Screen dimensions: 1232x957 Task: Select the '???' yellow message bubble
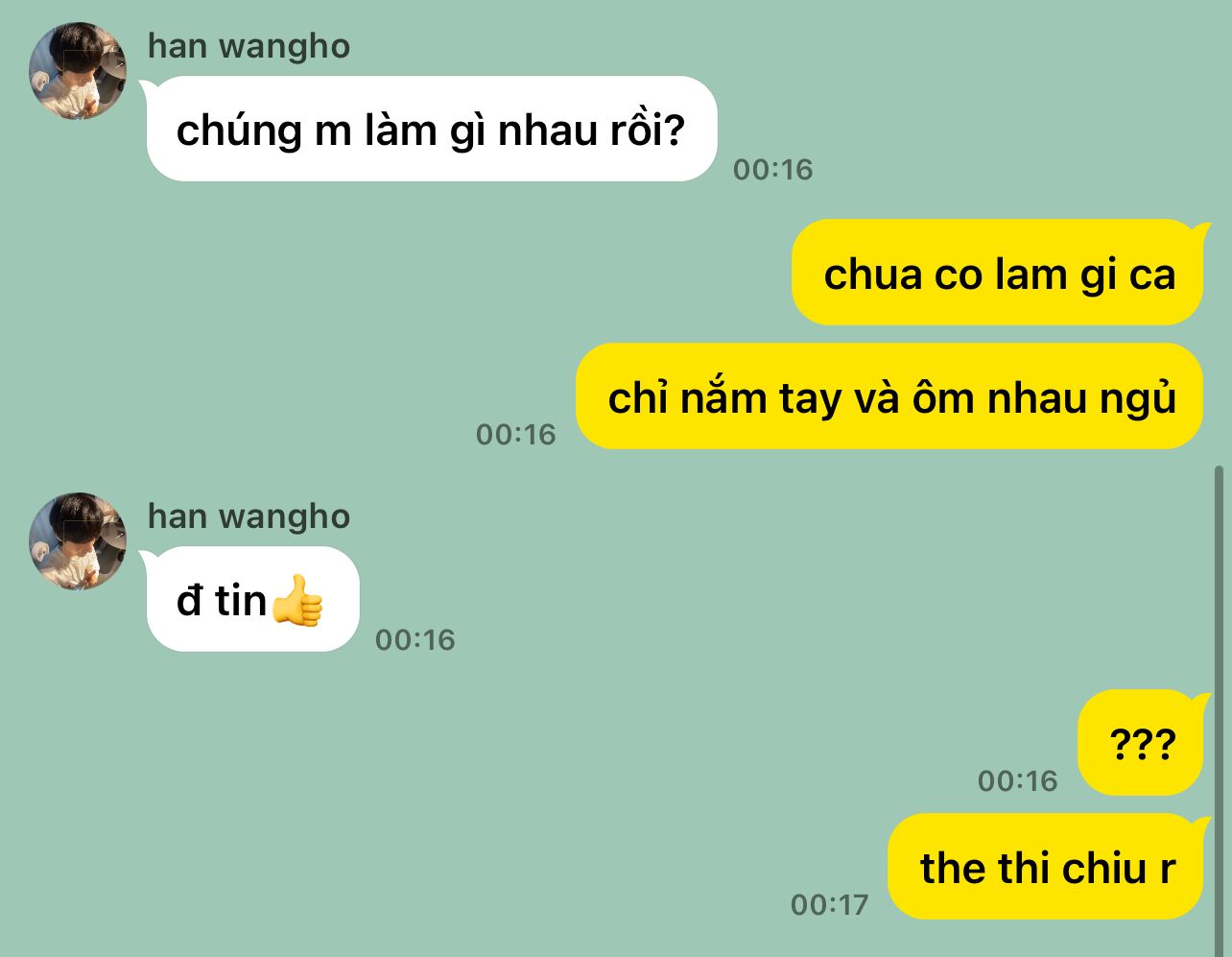pos(1141,743)
